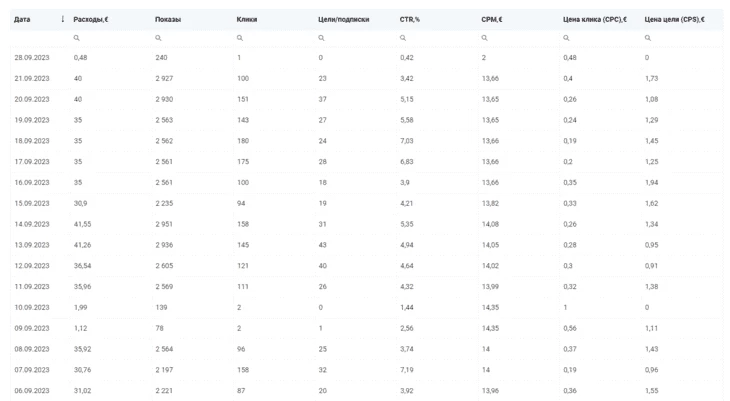The image size is (730, 401).
Task: Click the search icon under Показы column
Action: point(158,38)
